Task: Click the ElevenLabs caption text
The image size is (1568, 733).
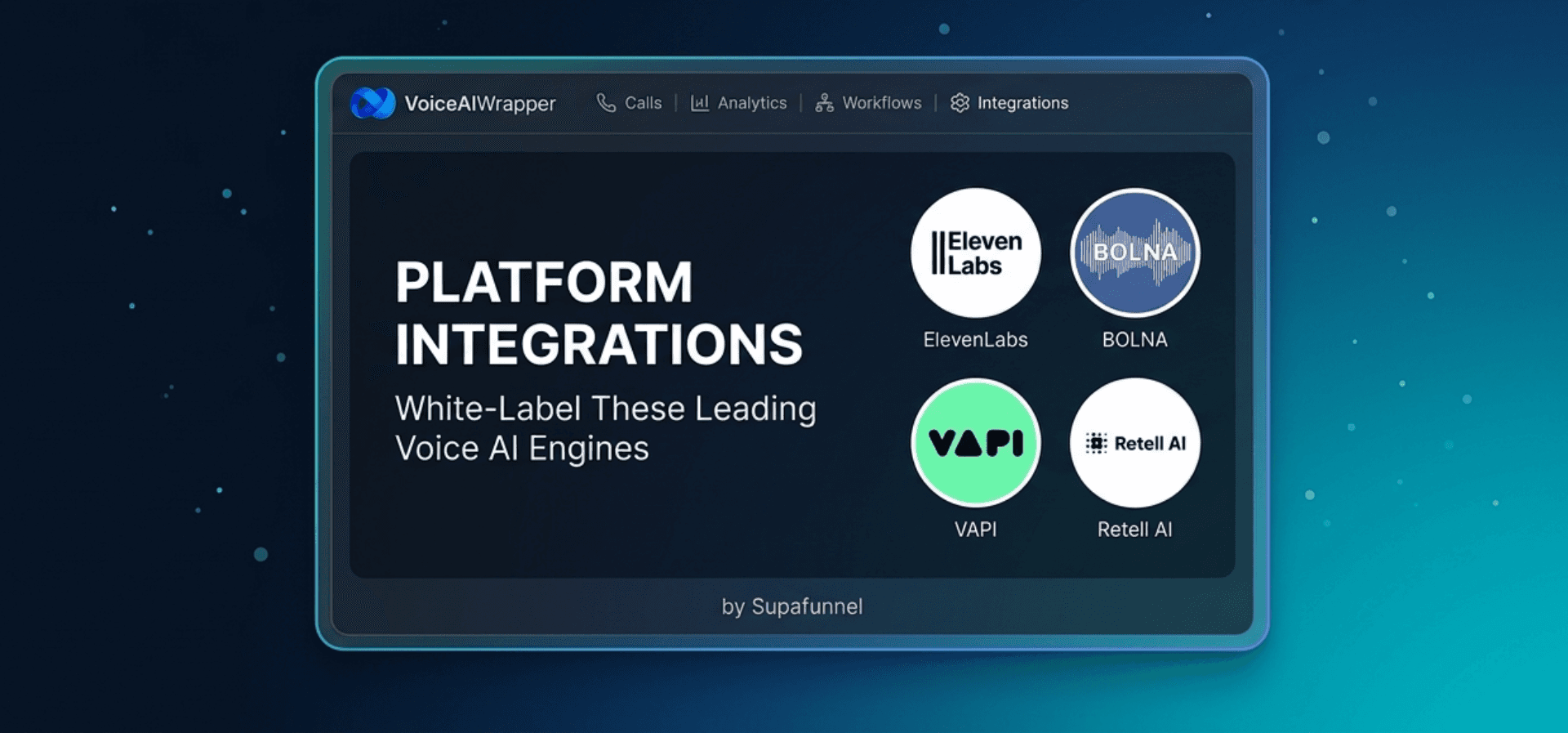Action: (x=976, y=340)
